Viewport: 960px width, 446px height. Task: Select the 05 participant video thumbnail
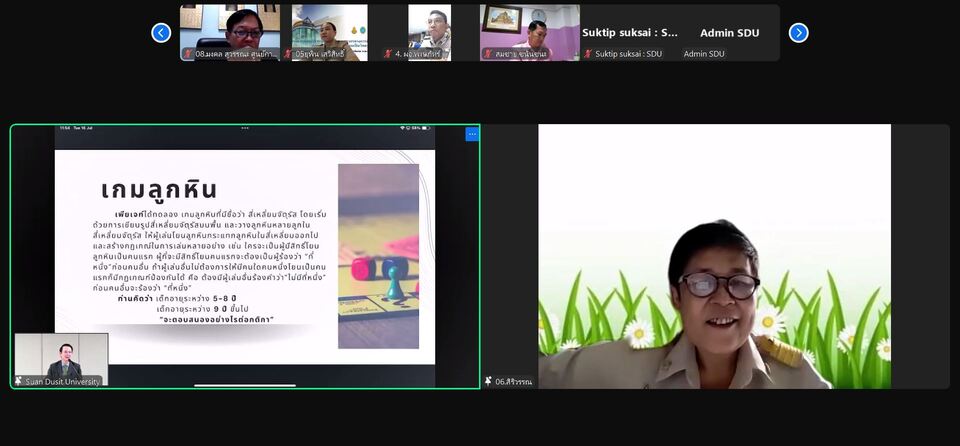[x=329, y=28]
